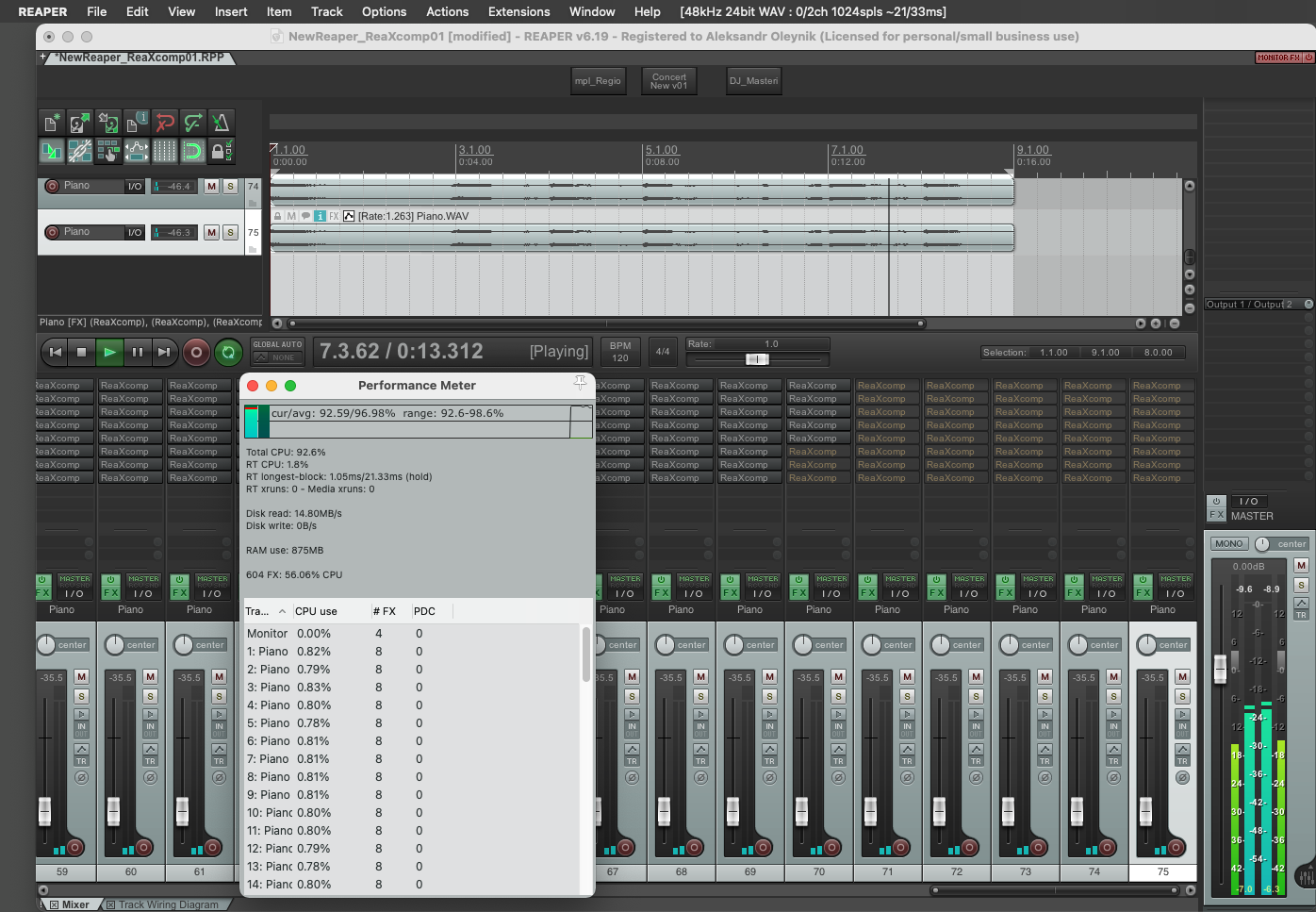
Task: Sort Performance Meter by Tra... column
Action: (x=268, y=611)
